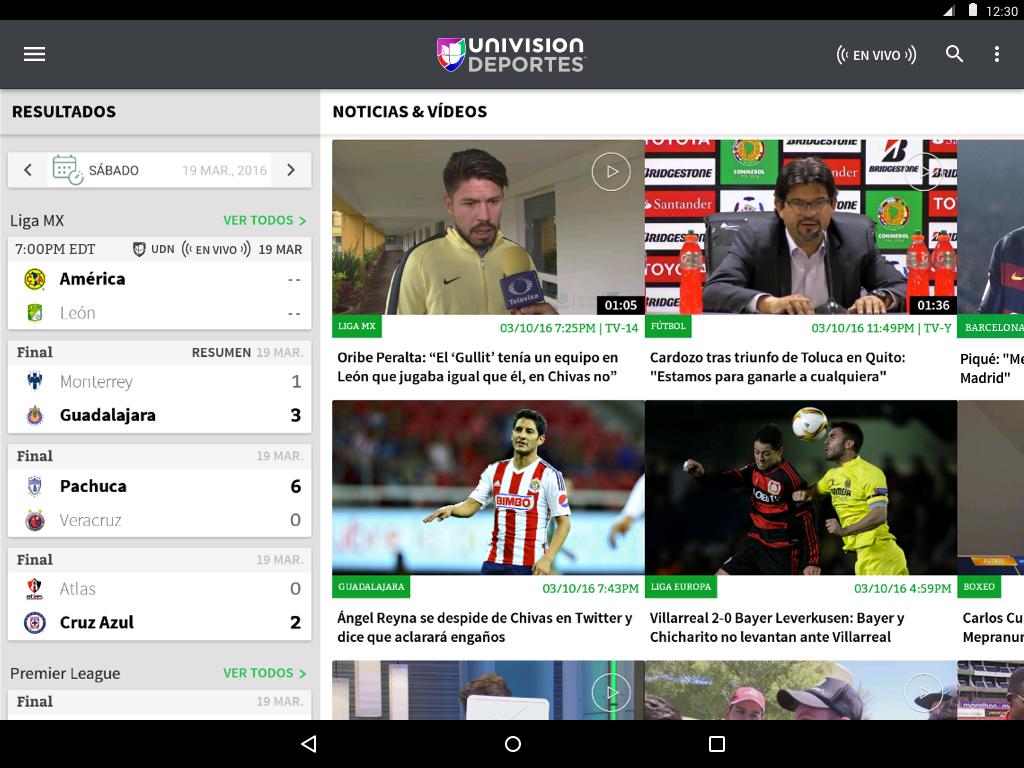This screenshot has width=1024, height=768.
Task: Open headline 'Ángel Reyna se despide de Chivas'
Action: (485, 627)
